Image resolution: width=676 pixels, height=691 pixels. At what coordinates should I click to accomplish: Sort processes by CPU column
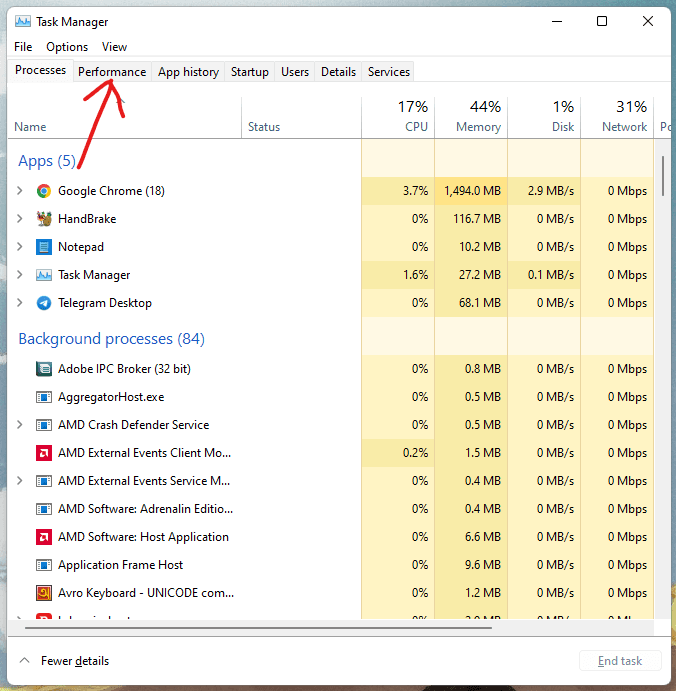pos(398,117)
